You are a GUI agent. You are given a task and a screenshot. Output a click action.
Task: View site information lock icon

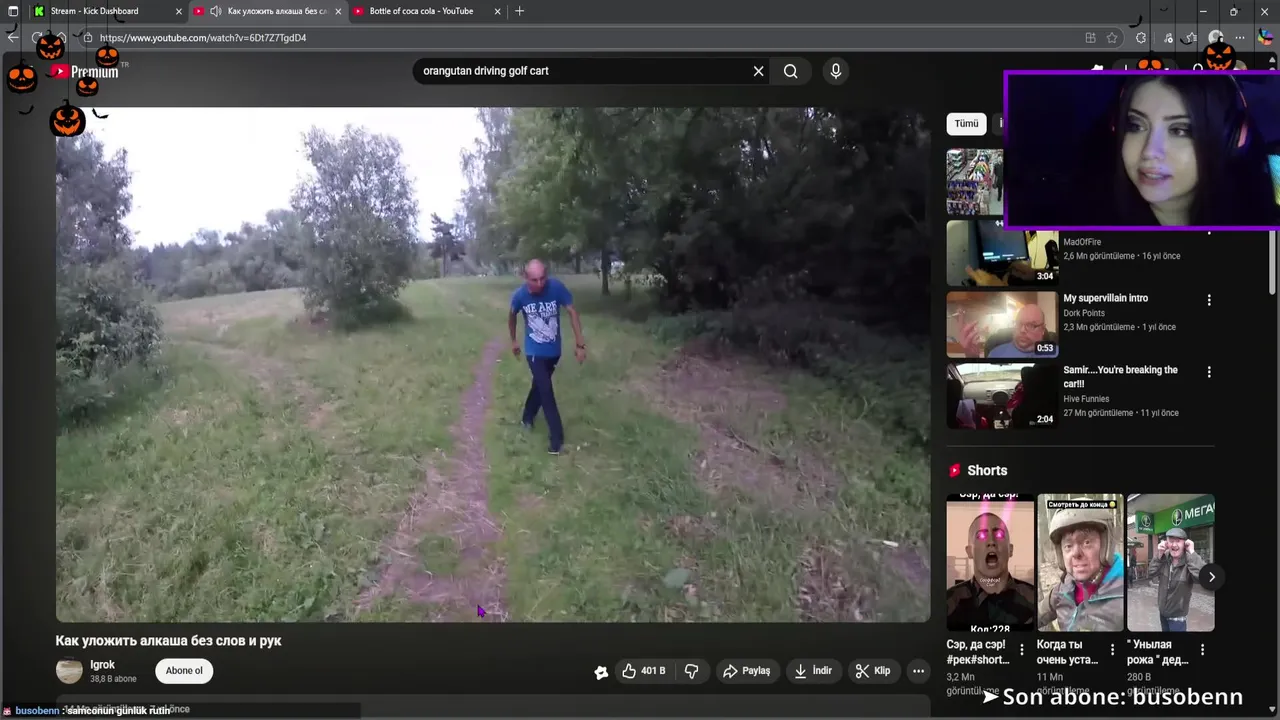click(88, 38)
